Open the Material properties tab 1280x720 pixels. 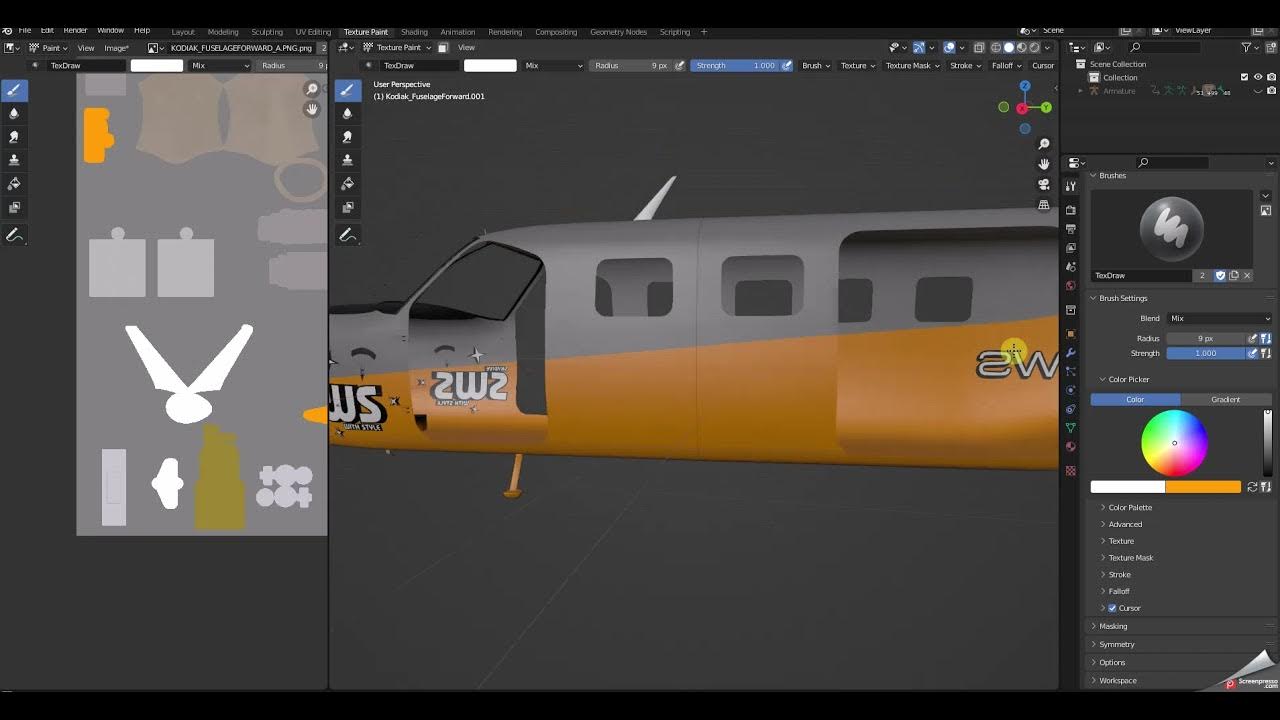[x=1071, y=446]
